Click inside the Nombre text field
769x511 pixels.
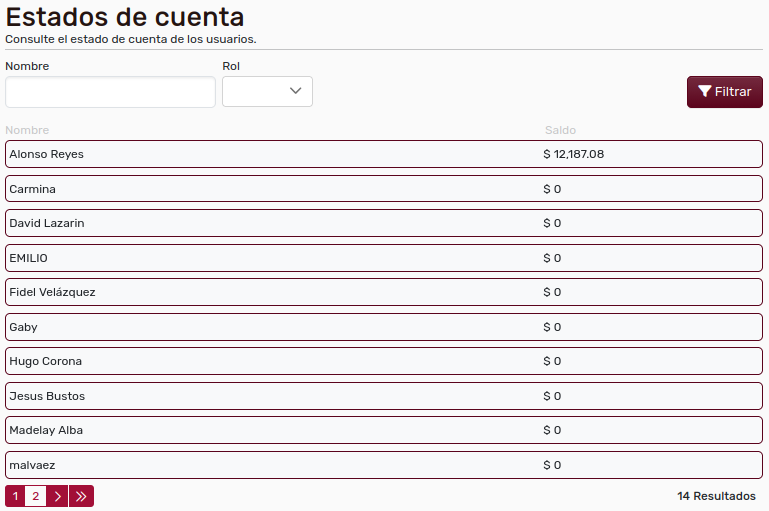110,92
